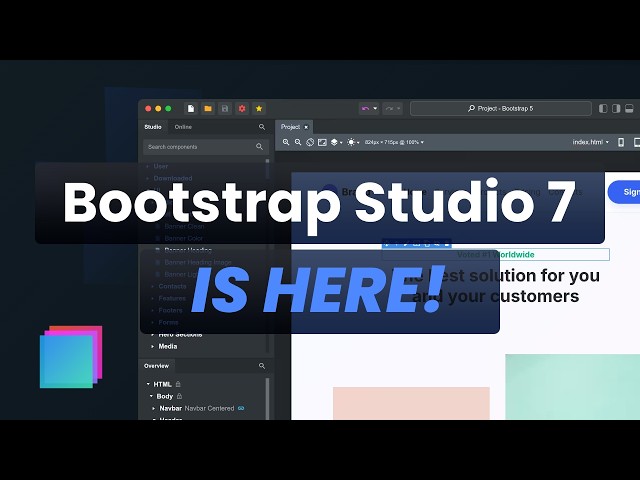Close the Project tab

pos(306,127)
